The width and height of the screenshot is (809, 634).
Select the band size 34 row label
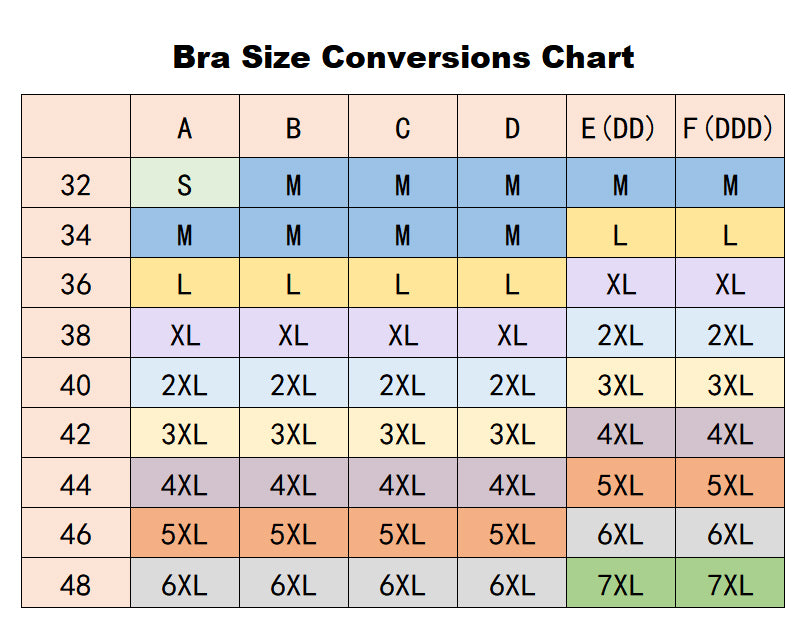[76, 234]
